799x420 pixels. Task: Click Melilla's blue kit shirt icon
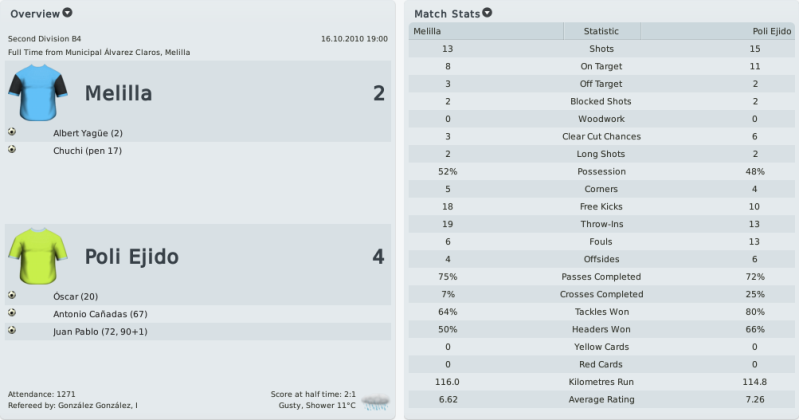click(38, 92)
